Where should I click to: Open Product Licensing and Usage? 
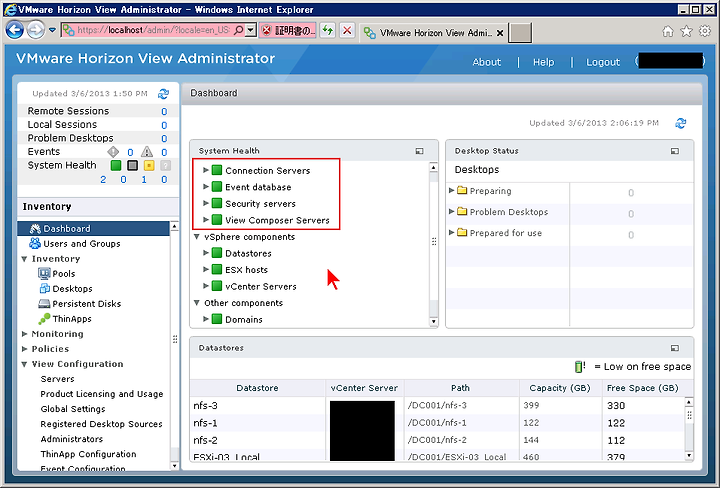(x=102, y=394)
